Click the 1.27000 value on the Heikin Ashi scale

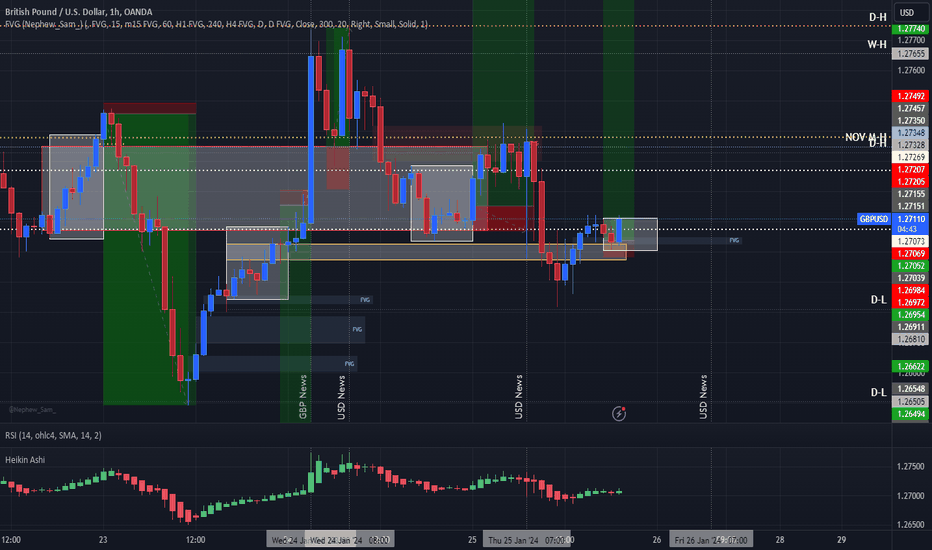(911, 495)
